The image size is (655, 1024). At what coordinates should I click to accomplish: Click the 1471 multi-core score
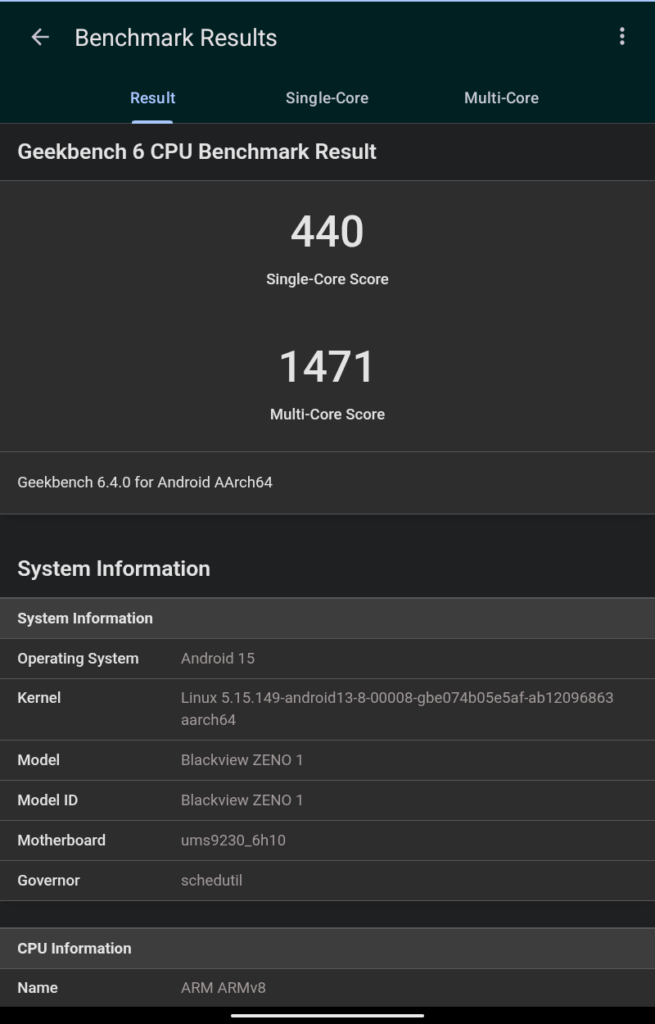coord(327,366)
